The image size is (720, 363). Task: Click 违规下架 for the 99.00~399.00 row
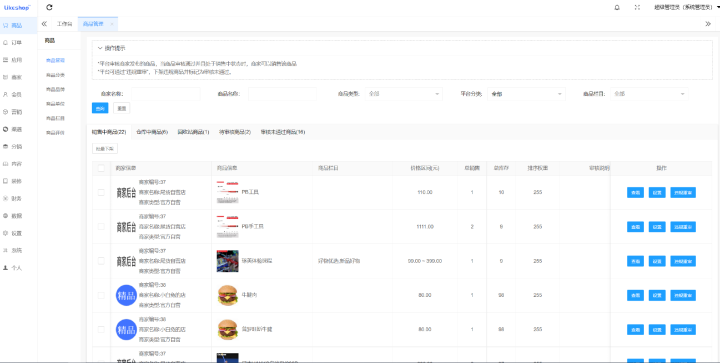pos(683,261)
